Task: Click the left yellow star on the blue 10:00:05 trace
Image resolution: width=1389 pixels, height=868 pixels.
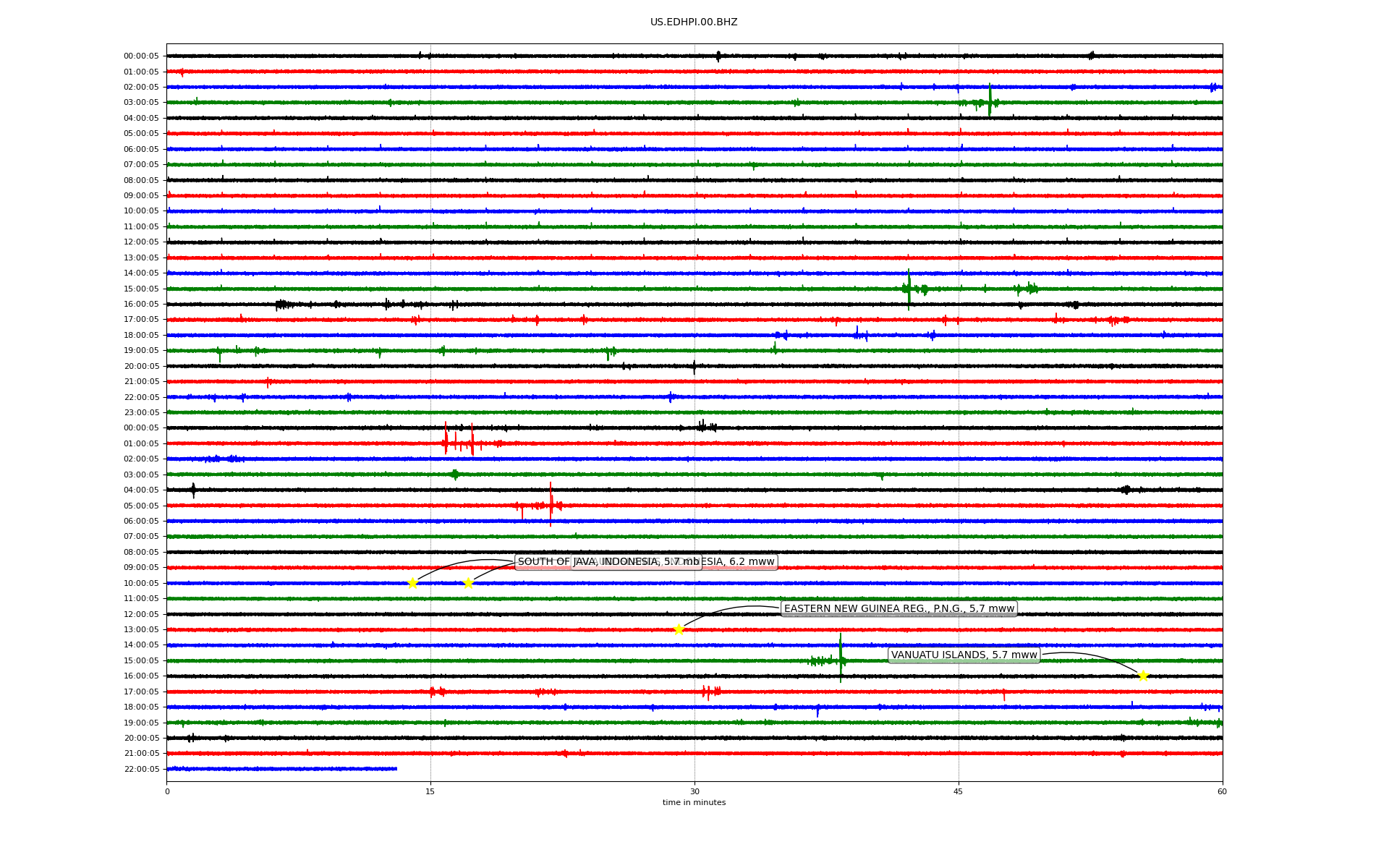Action: click(412, 583)
